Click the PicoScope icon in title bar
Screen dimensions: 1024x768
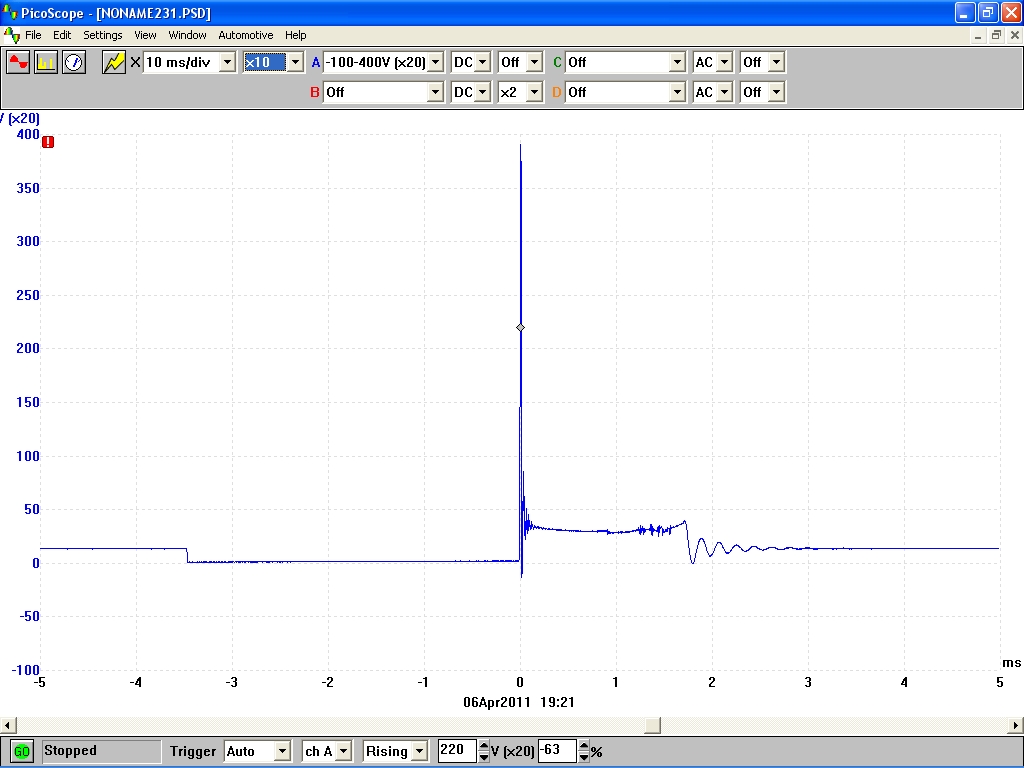point(11,13)
